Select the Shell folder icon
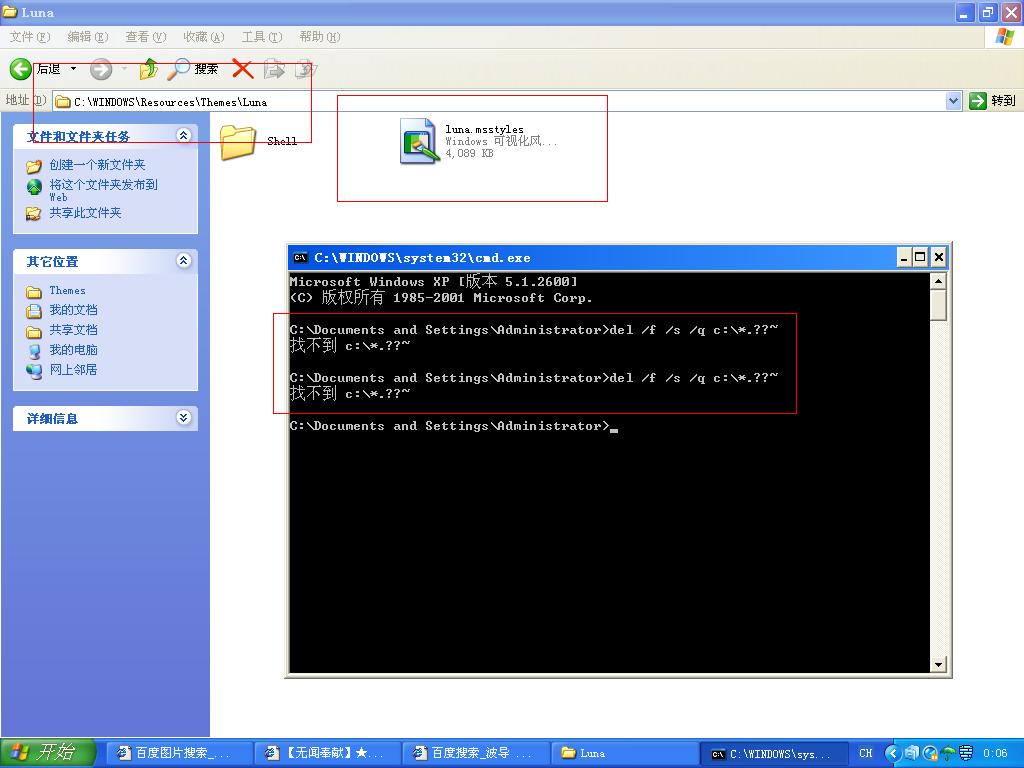This screenshot has height=768, width=1024. (x=238, y=141)
